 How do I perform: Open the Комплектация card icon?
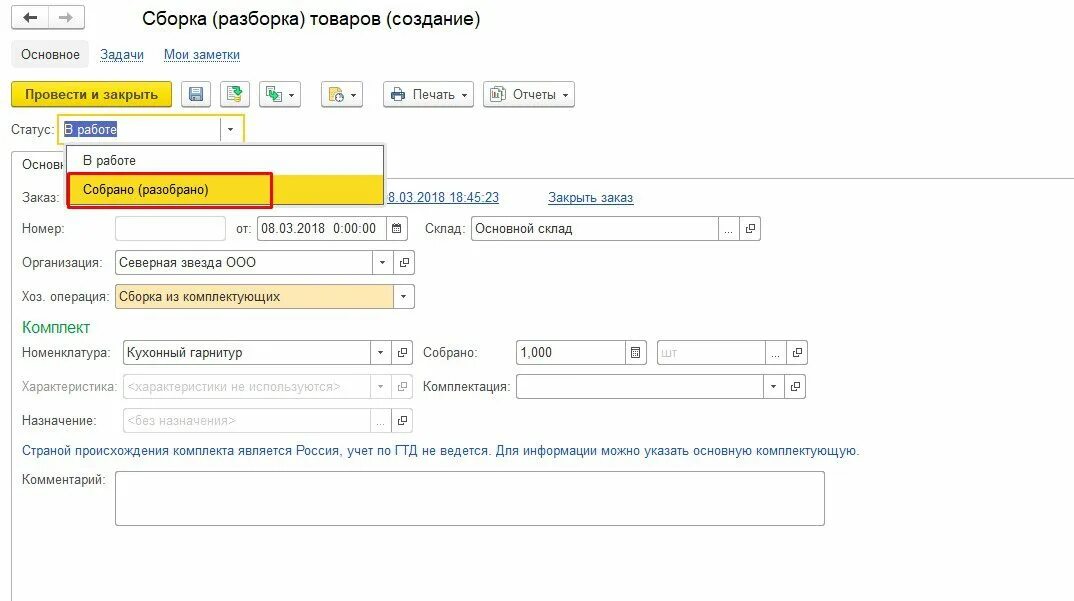(795, 387)
